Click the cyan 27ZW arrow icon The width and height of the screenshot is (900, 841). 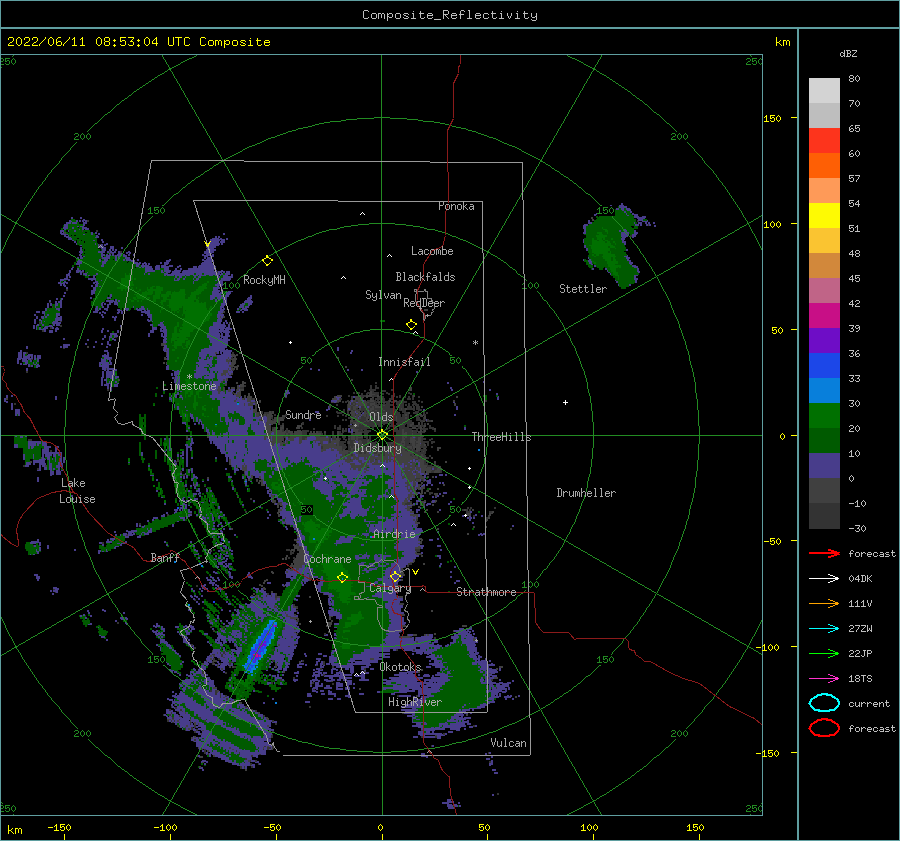click(x=824, y=629)
